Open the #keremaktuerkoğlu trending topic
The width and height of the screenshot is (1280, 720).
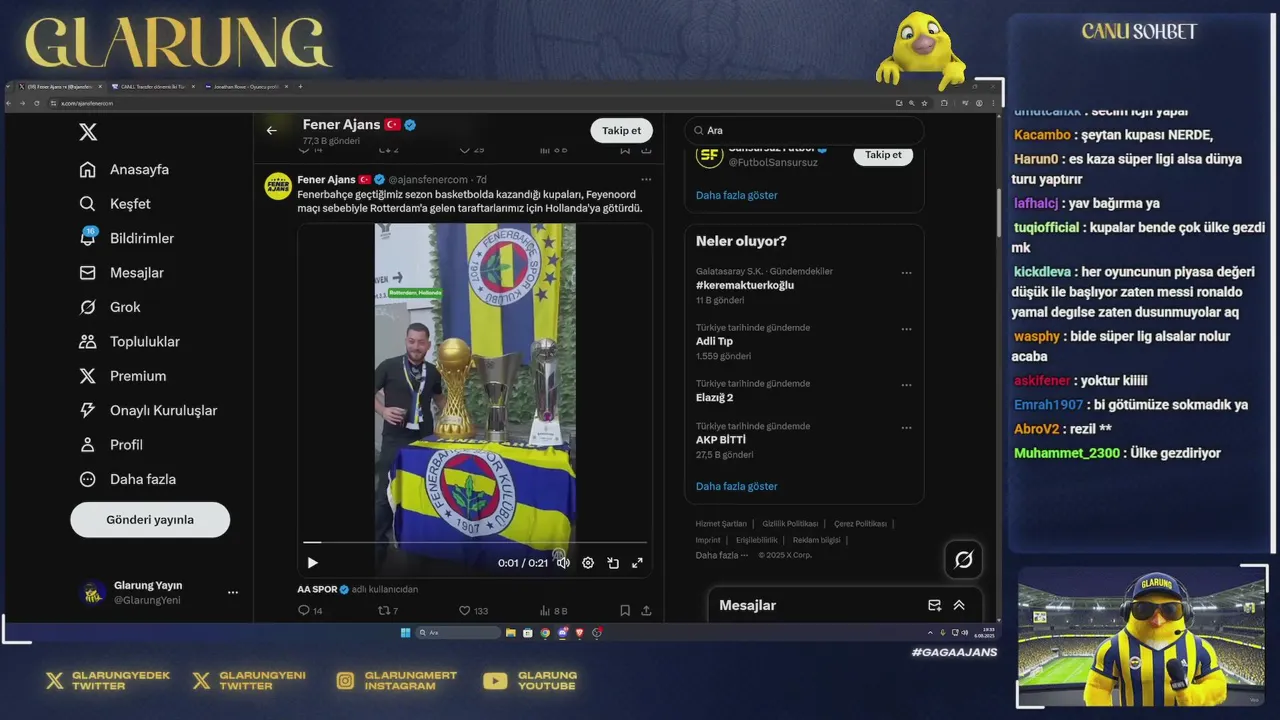pyautogui.click(x=745, y=285)
